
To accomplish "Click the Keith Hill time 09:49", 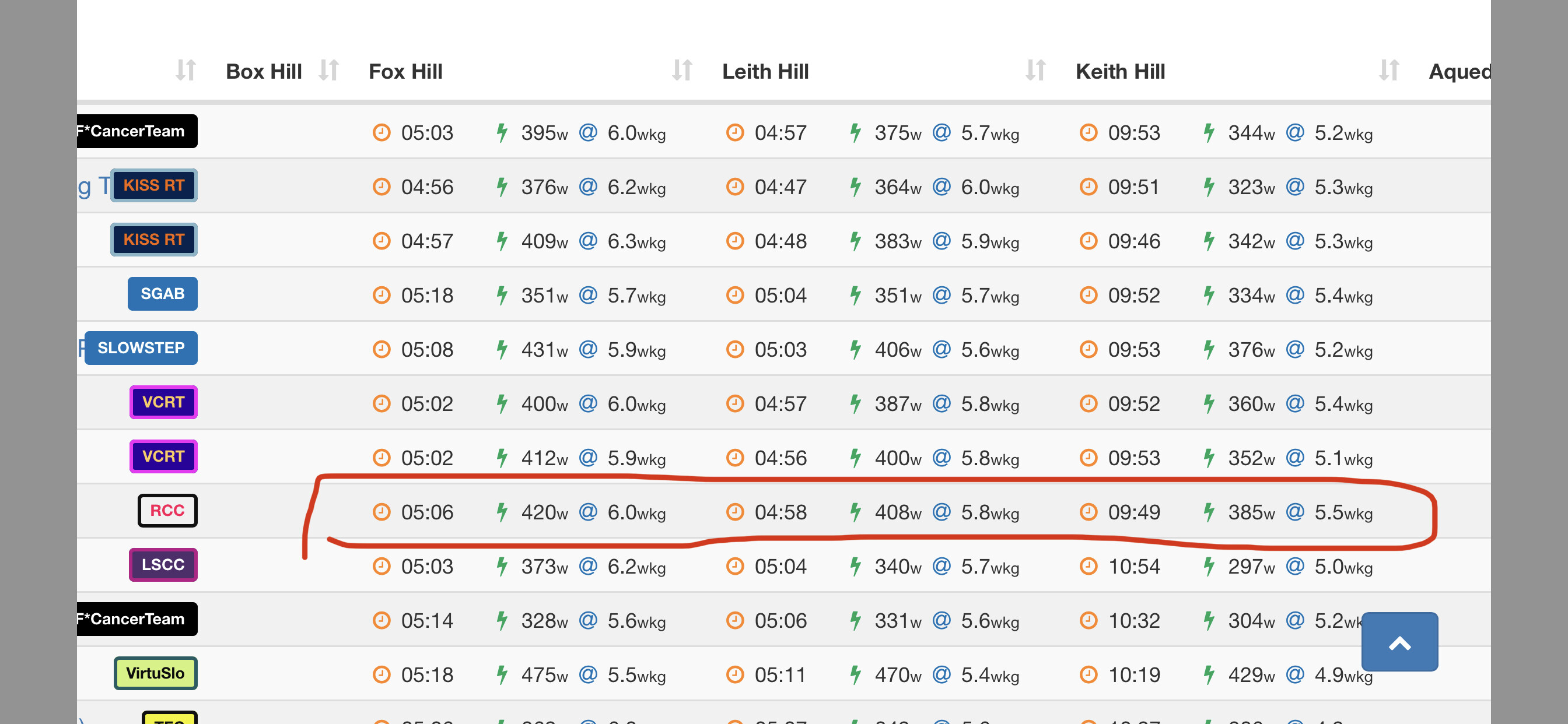I will 1133,512.
